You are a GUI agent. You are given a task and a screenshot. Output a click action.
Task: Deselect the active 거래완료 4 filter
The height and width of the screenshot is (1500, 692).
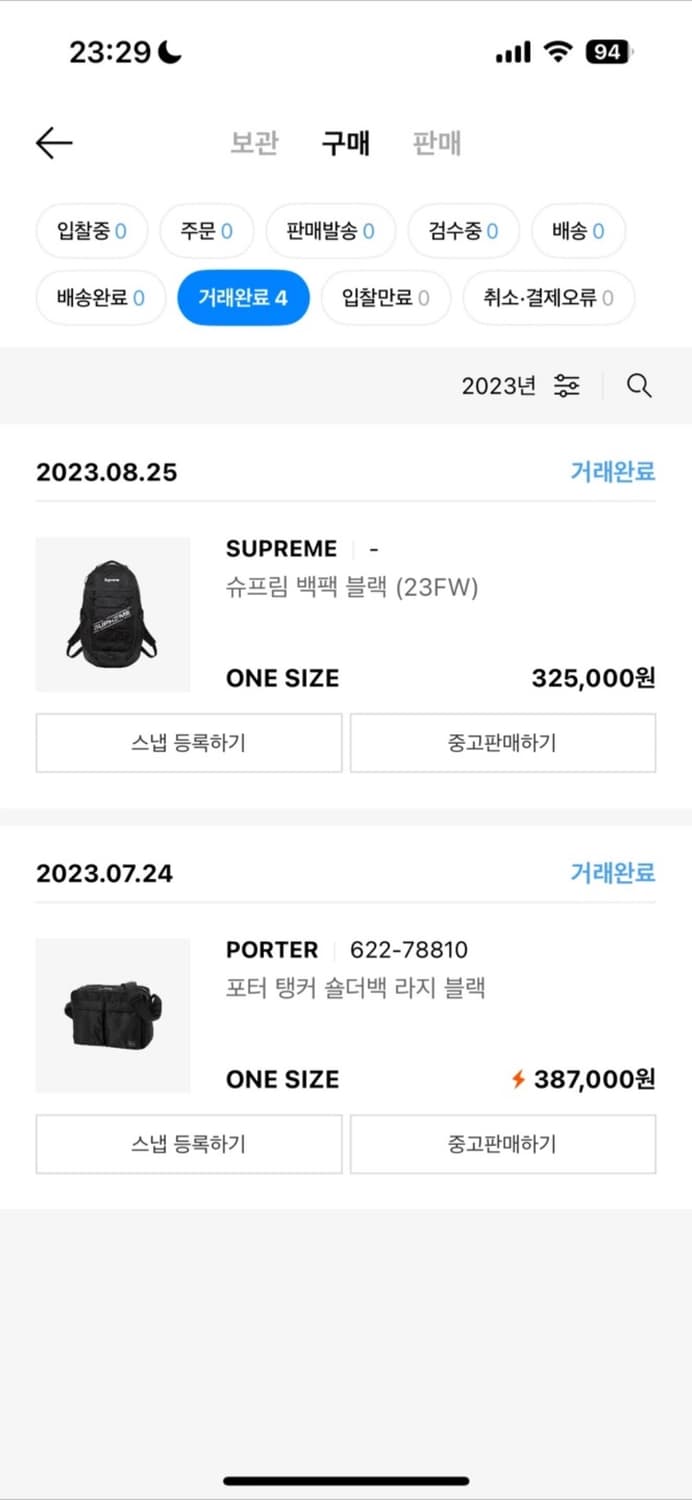(242, 297)
